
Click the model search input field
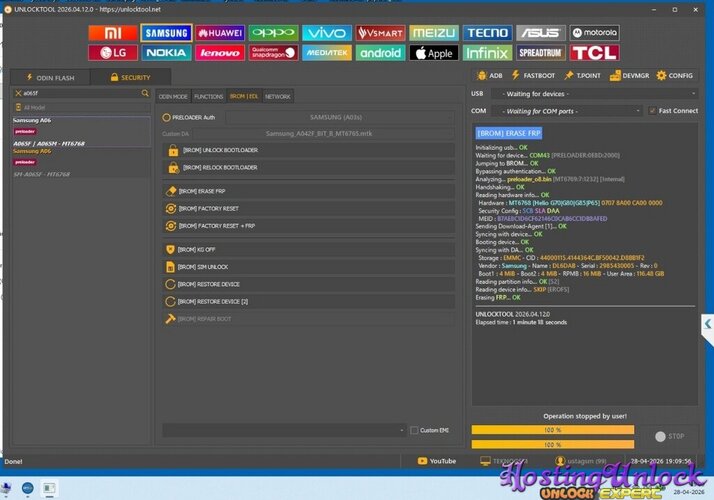point(81,93)
